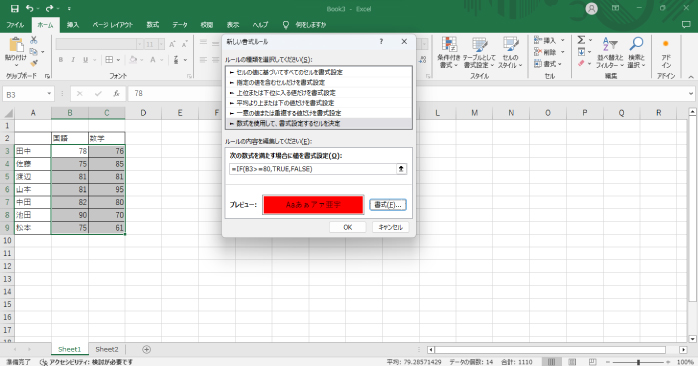Switch to the 挿入 ribbon tab

click(x=73, y=24)
